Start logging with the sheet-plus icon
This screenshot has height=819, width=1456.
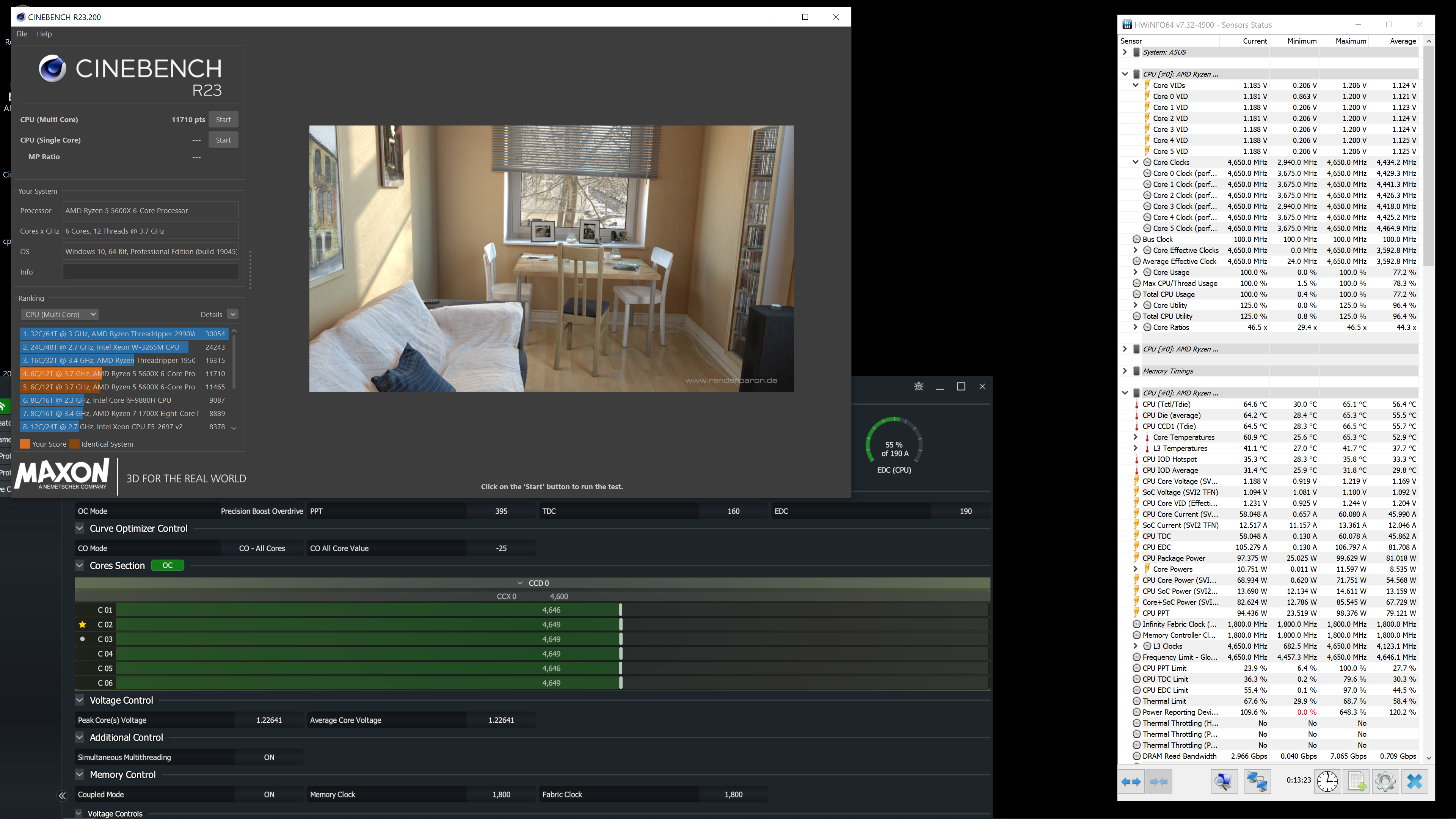1357,782
